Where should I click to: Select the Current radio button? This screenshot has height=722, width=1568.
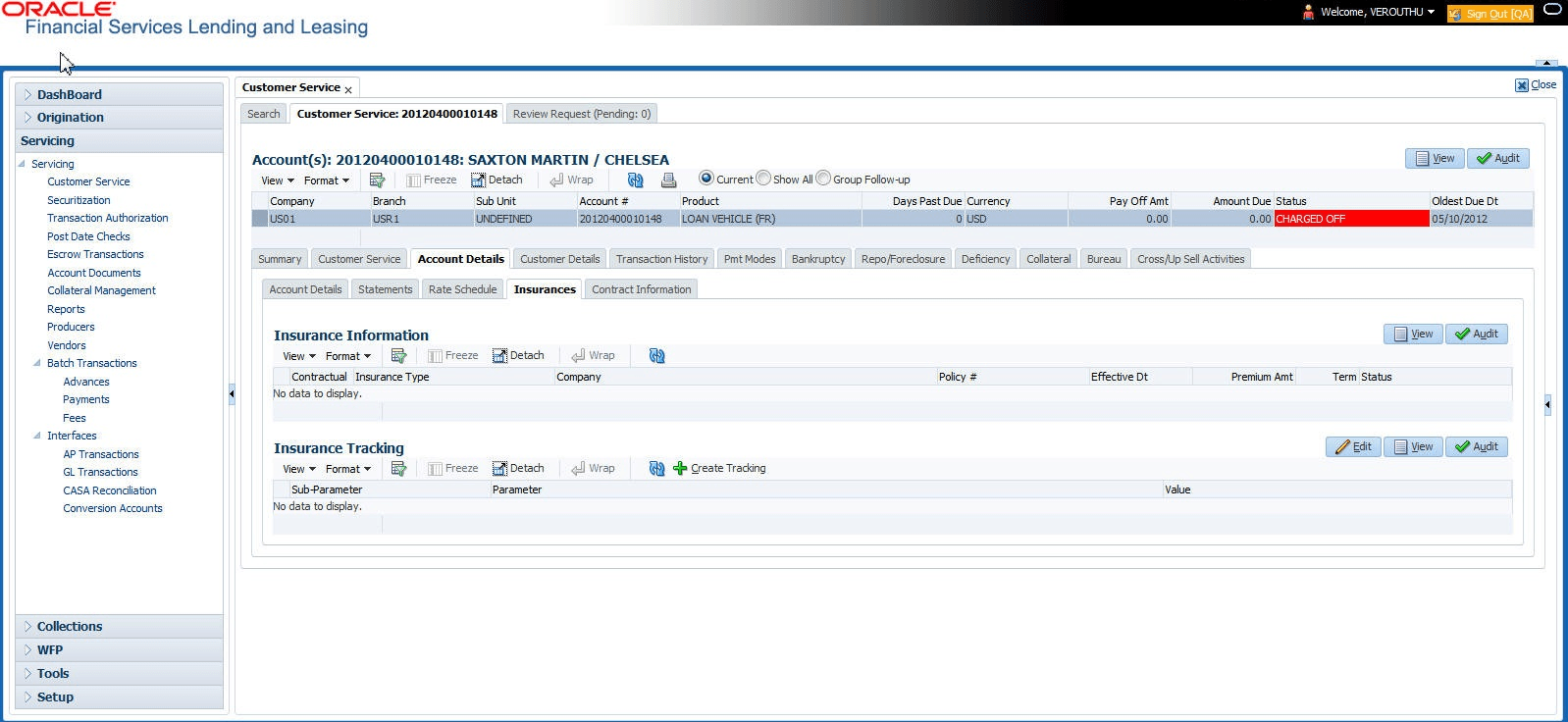(706, 179)
